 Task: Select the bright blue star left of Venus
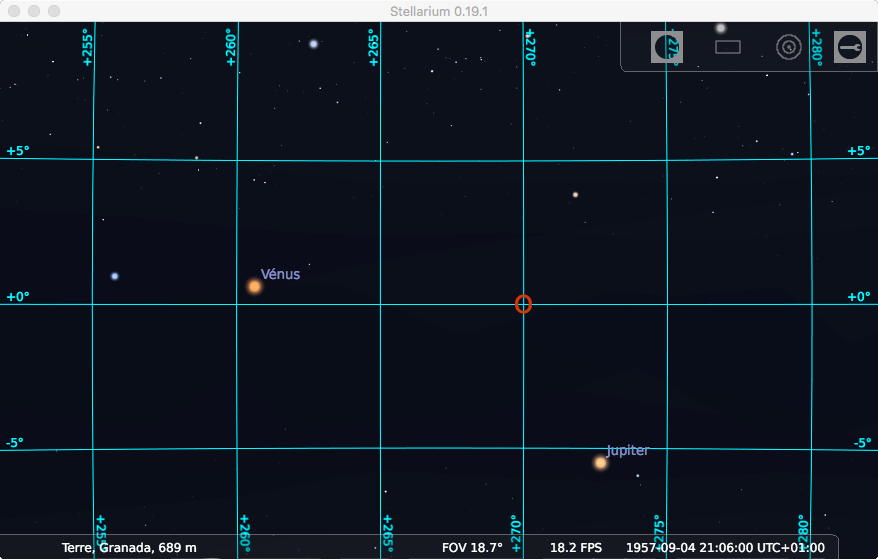(115, 276)
